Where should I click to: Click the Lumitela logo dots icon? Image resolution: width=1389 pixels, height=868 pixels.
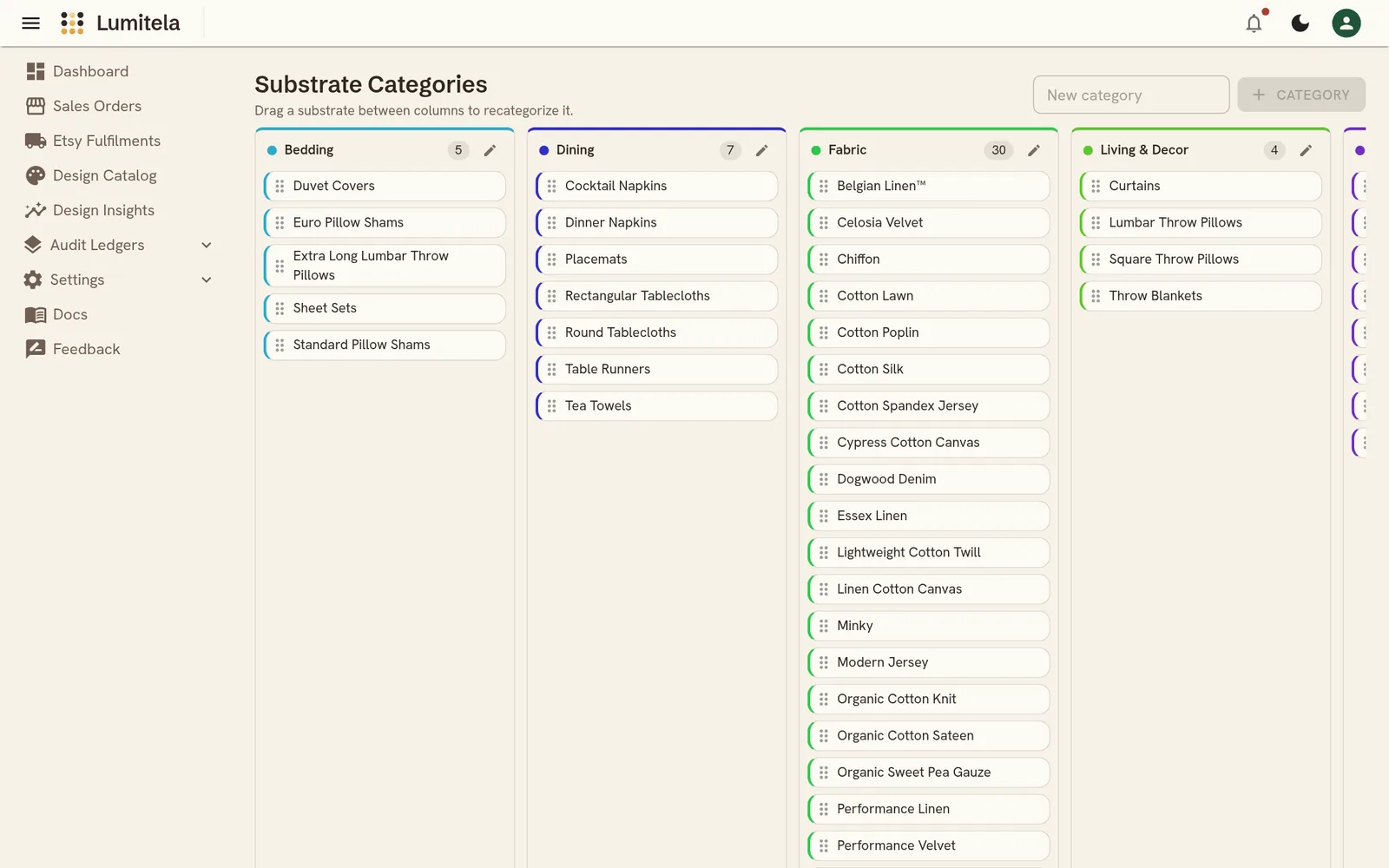(72, 23)
